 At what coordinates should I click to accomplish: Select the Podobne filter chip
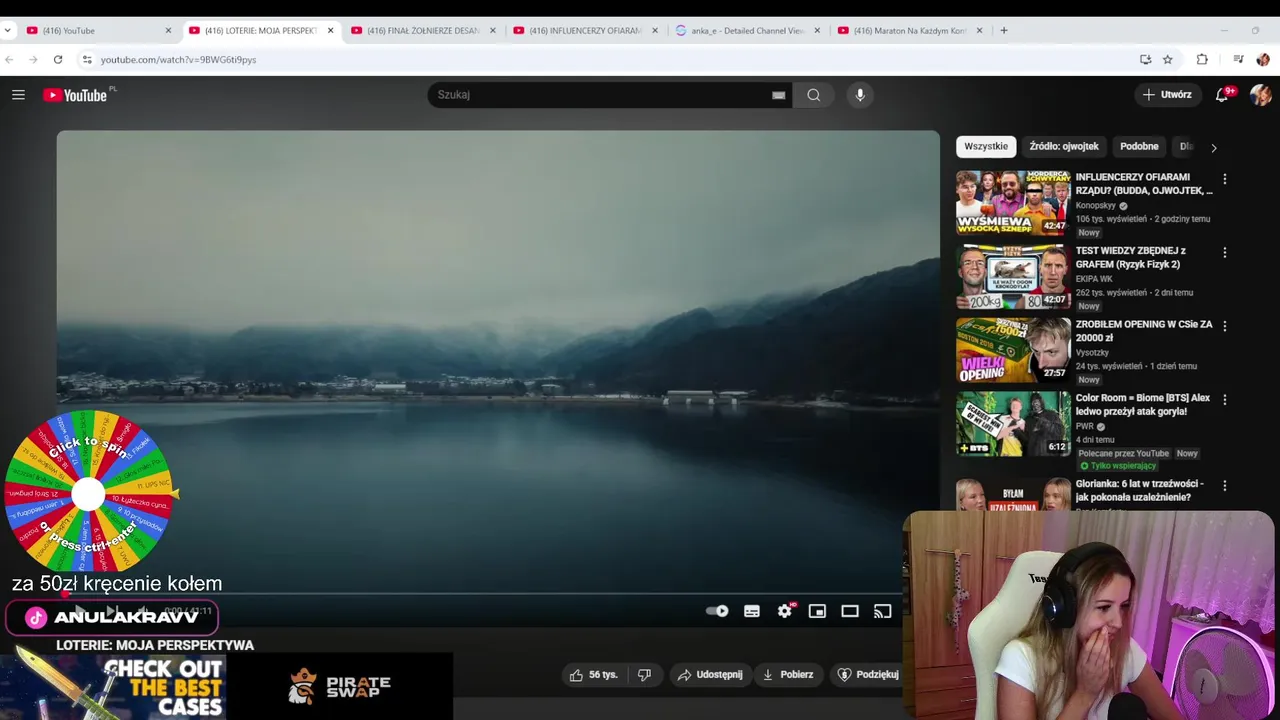[1139, 147]
